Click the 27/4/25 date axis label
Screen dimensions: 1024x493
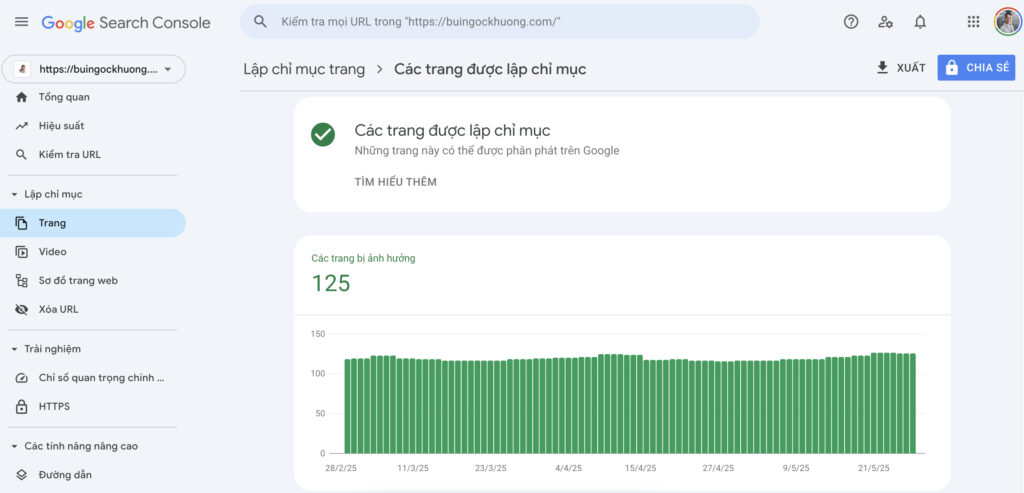tap(718, 468)
